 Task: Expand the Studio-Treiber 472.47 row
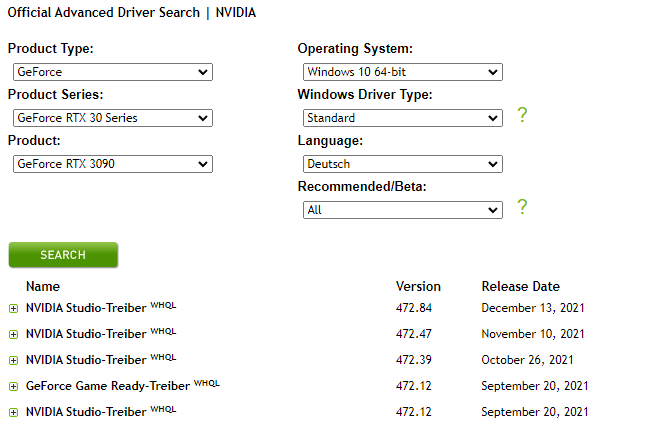coord(13,334)
